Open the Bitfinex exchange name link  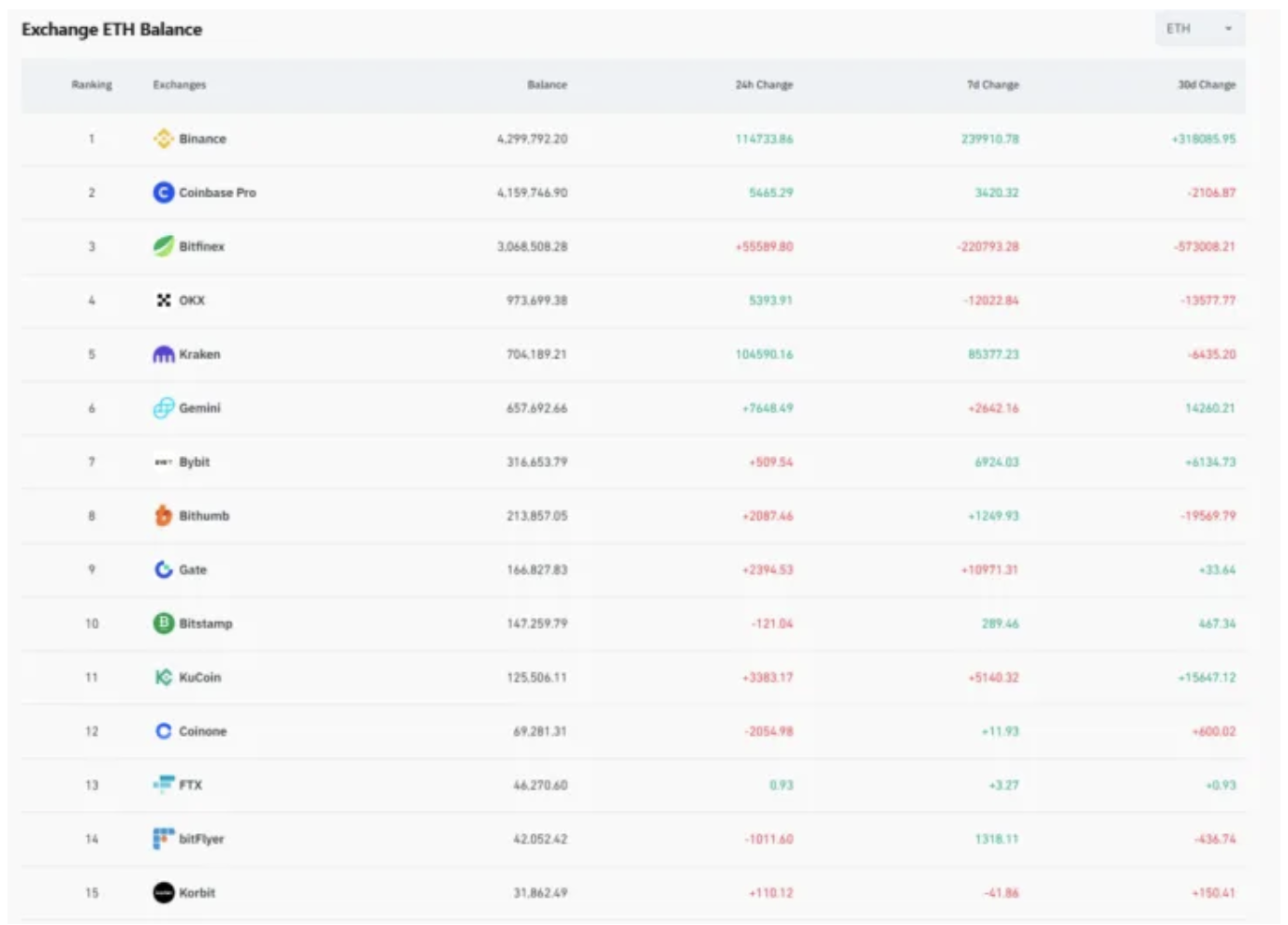pos(202,246)
